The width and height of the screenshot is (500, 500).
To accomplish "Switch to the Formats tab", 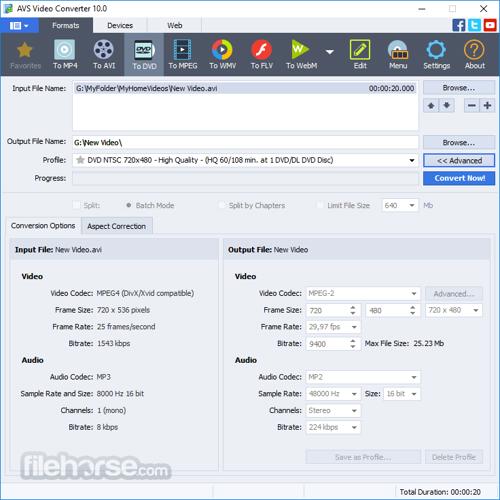I will (x=66, y=25).
